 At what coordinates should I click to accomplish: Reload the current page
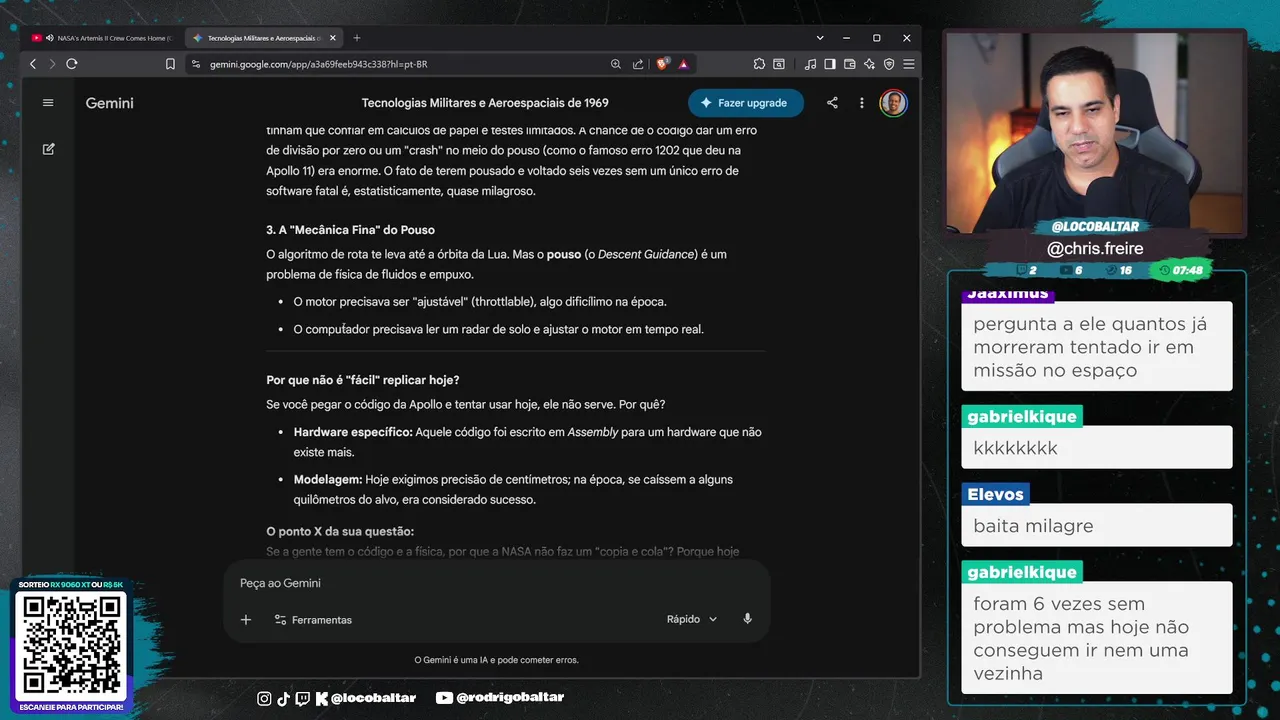pyautogui.click(x=72, y=64)
